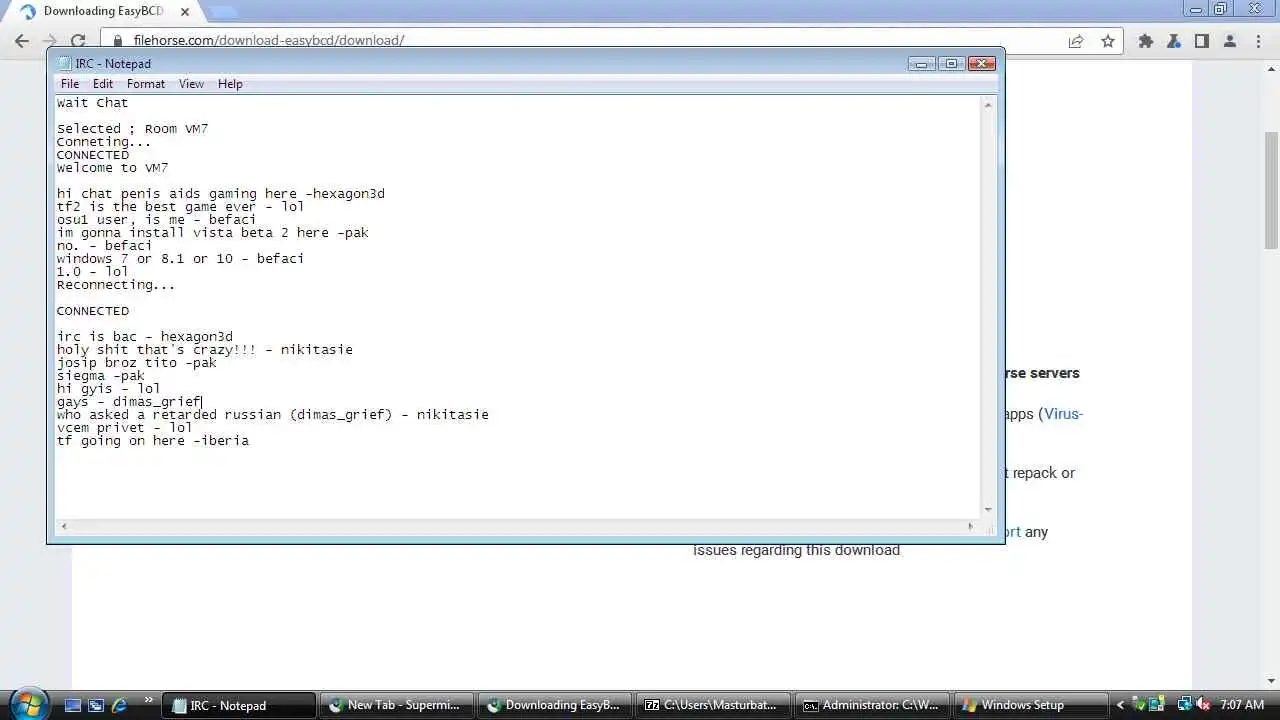Viewport: 1280px width, 720px height.
Task: Click the 'tf2 is the best game ever' line
Action: click(x=180, y=207)
